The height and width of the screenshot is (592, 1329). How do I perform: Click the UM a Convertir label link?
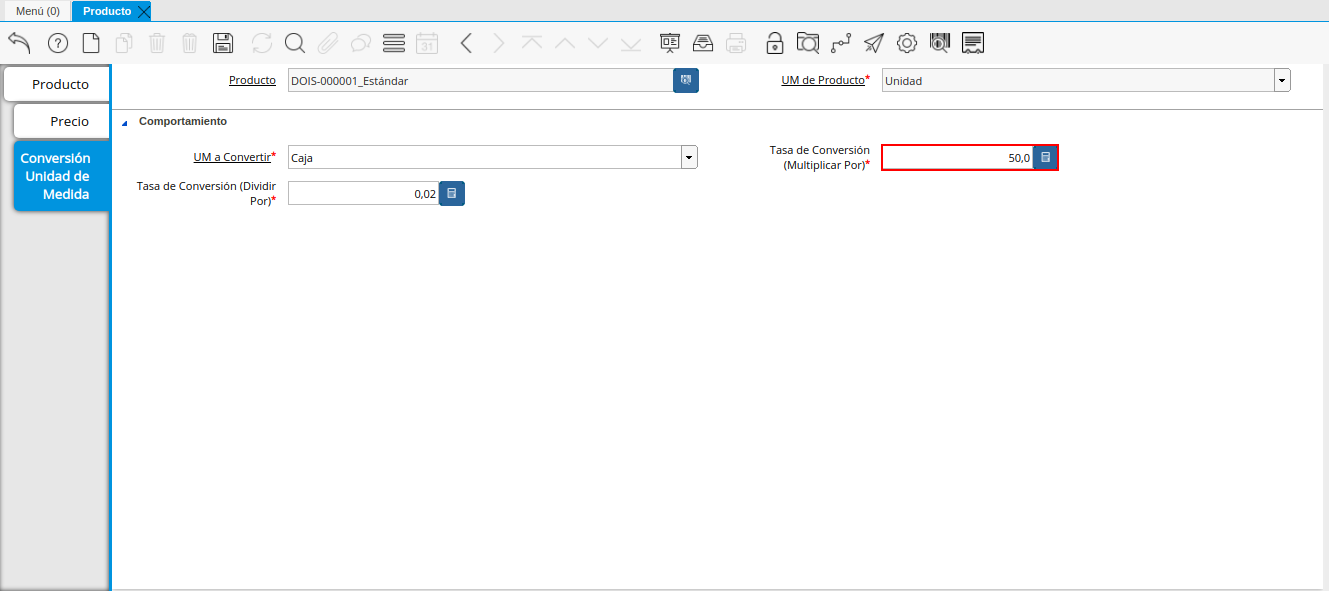[232, 157]
